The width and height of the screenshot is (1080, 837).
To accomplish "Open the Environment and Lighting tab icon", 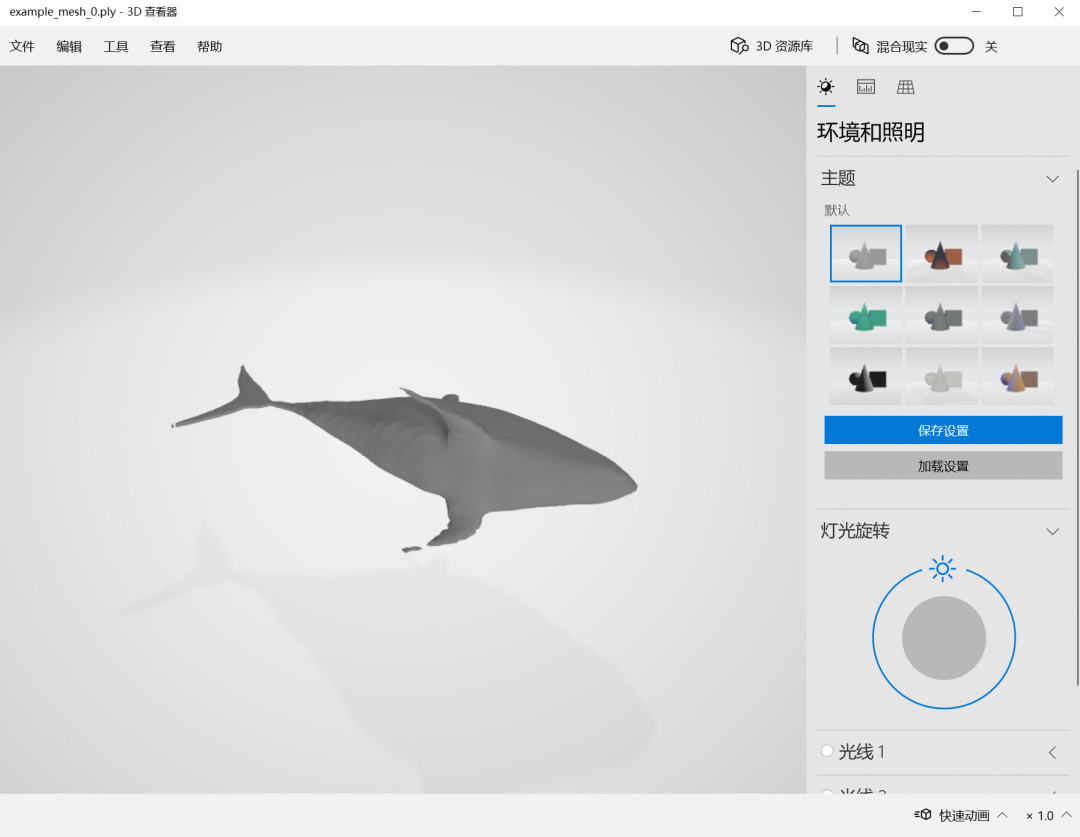I will click(x=826, y=87).
